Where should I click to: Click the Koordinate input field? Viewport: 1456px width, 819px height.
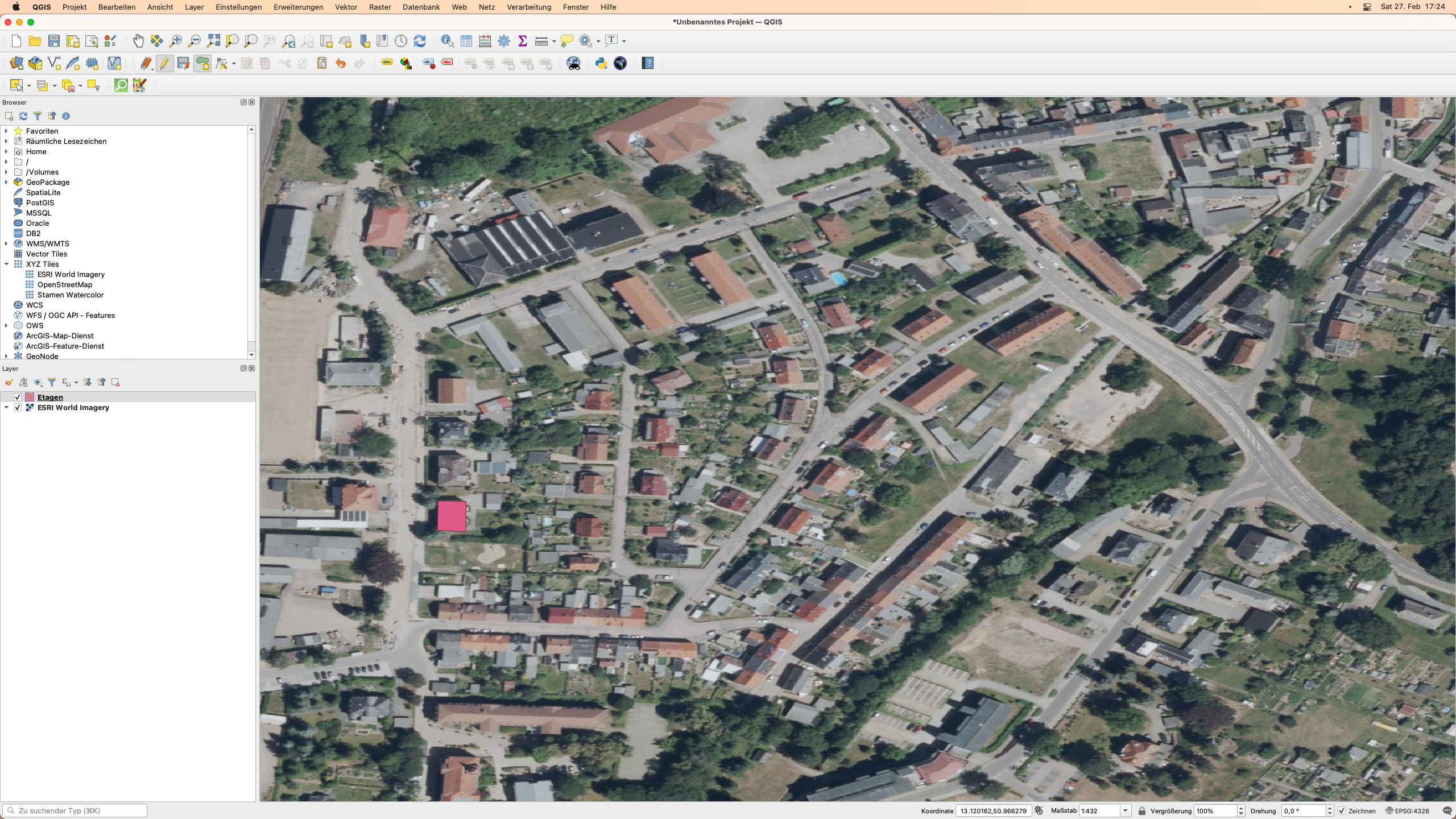point(993,811)
